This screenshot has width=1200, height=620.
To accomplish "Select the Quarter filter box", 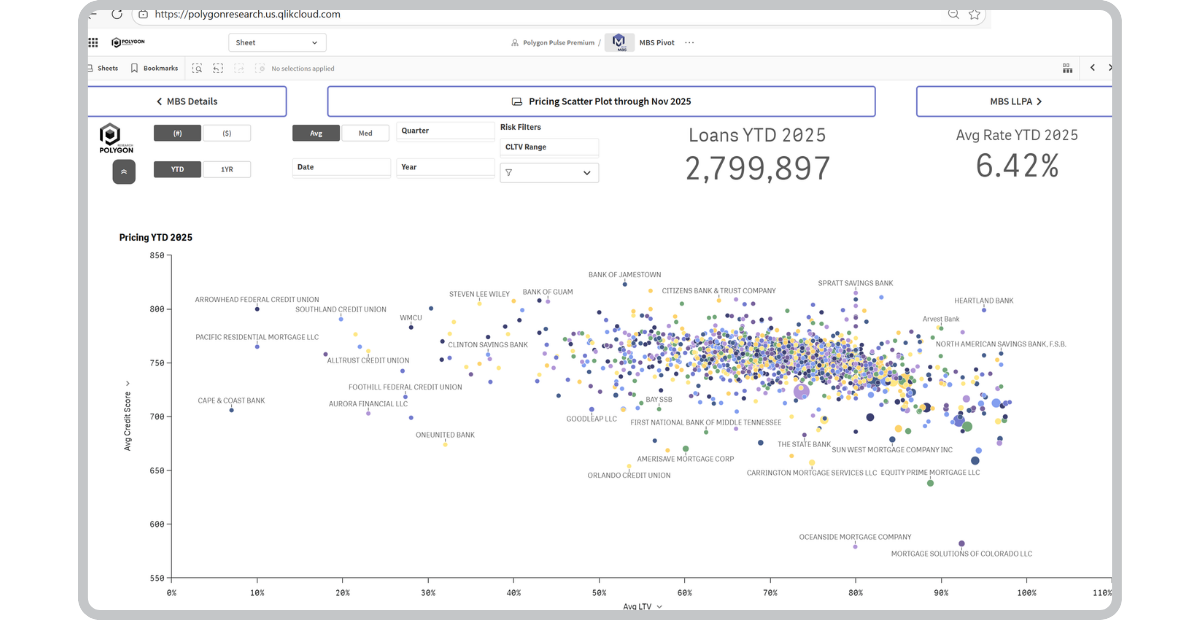I will click(x=445, y=131).
